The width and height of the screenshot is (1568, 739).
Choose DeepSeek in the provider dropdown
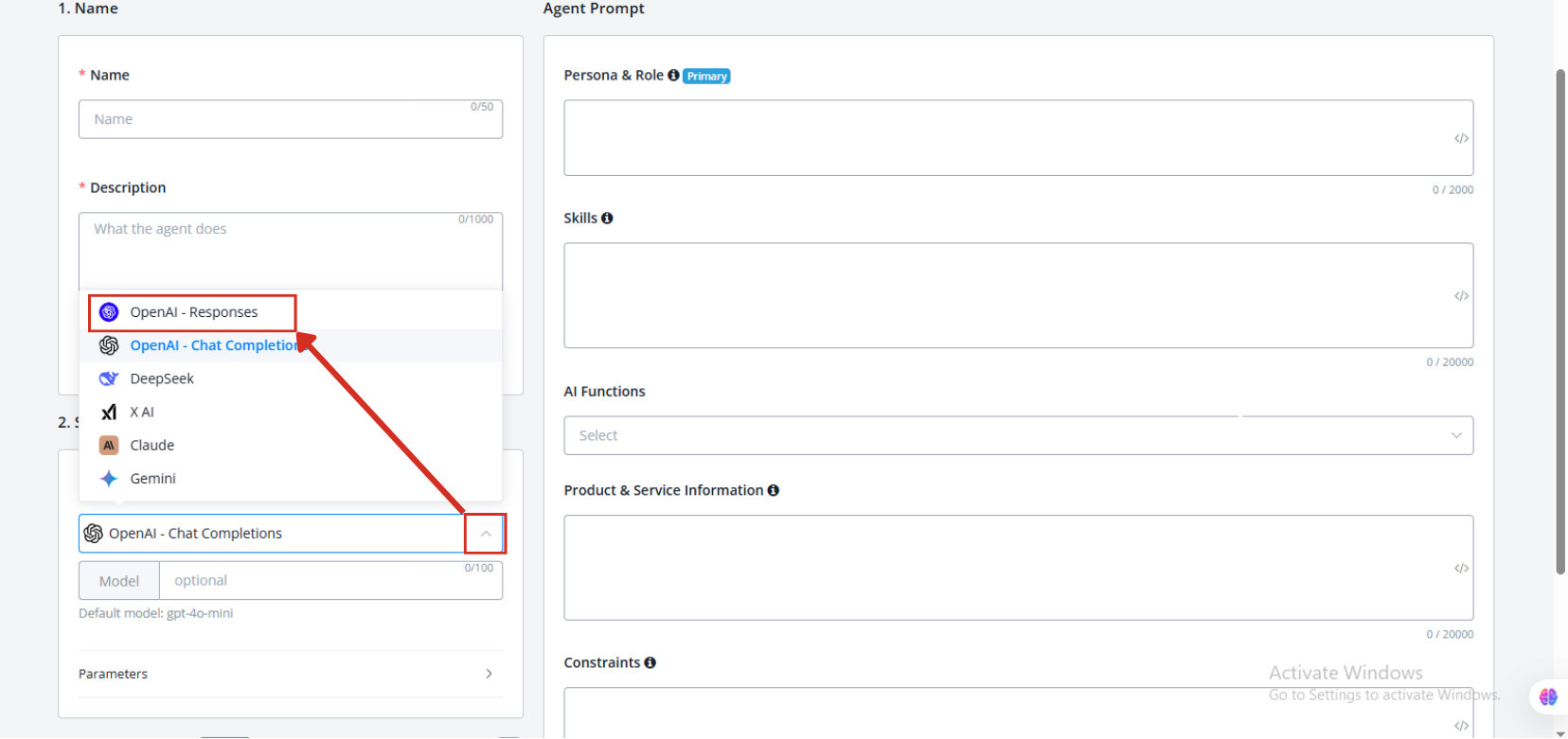pos(161,378)
